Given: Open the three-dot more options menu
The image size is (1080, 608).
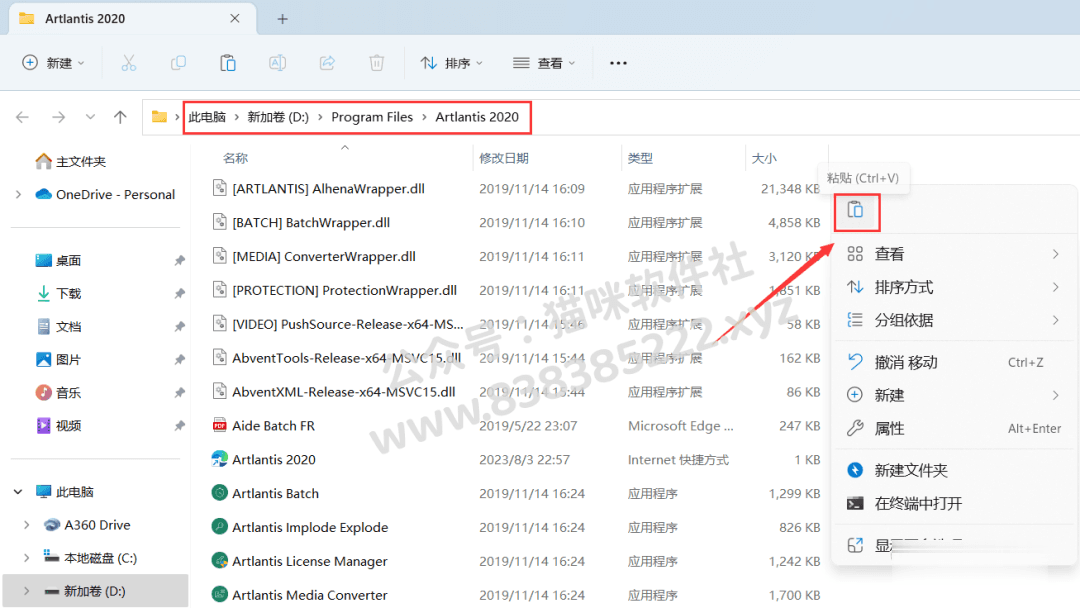Looking at the screenshot, I should [x=619, y=63].
